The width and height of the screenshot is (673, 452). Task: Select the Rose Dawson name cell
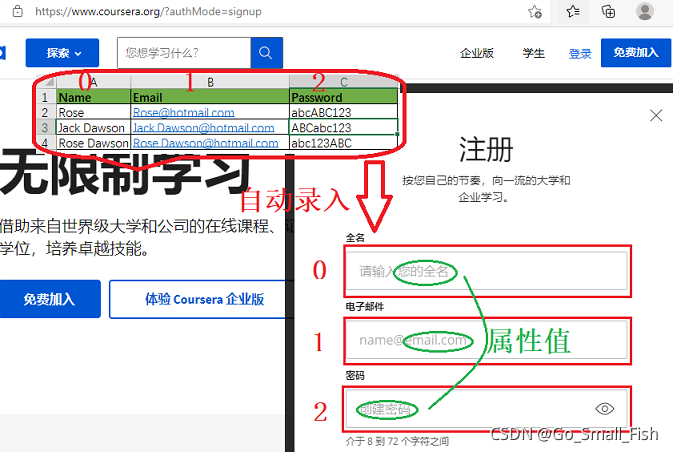[93, 143]
